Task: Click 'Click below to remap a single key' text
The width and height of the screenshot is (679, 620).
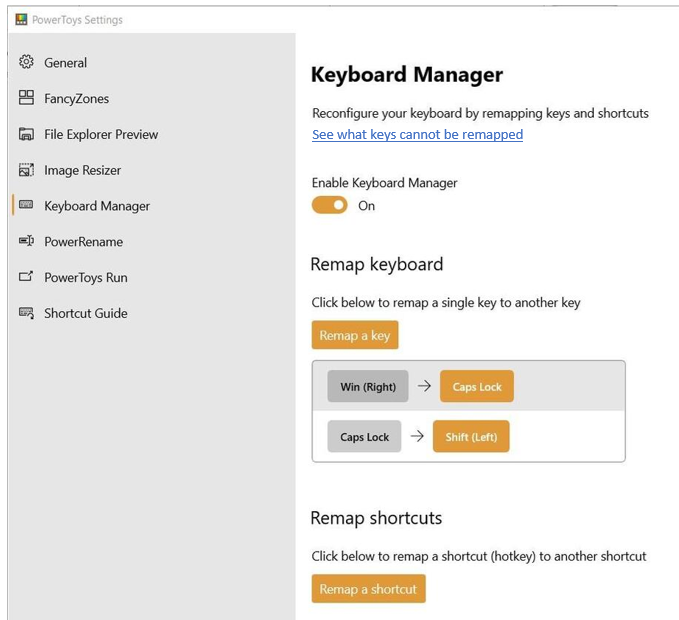Action: pos(446,303)
